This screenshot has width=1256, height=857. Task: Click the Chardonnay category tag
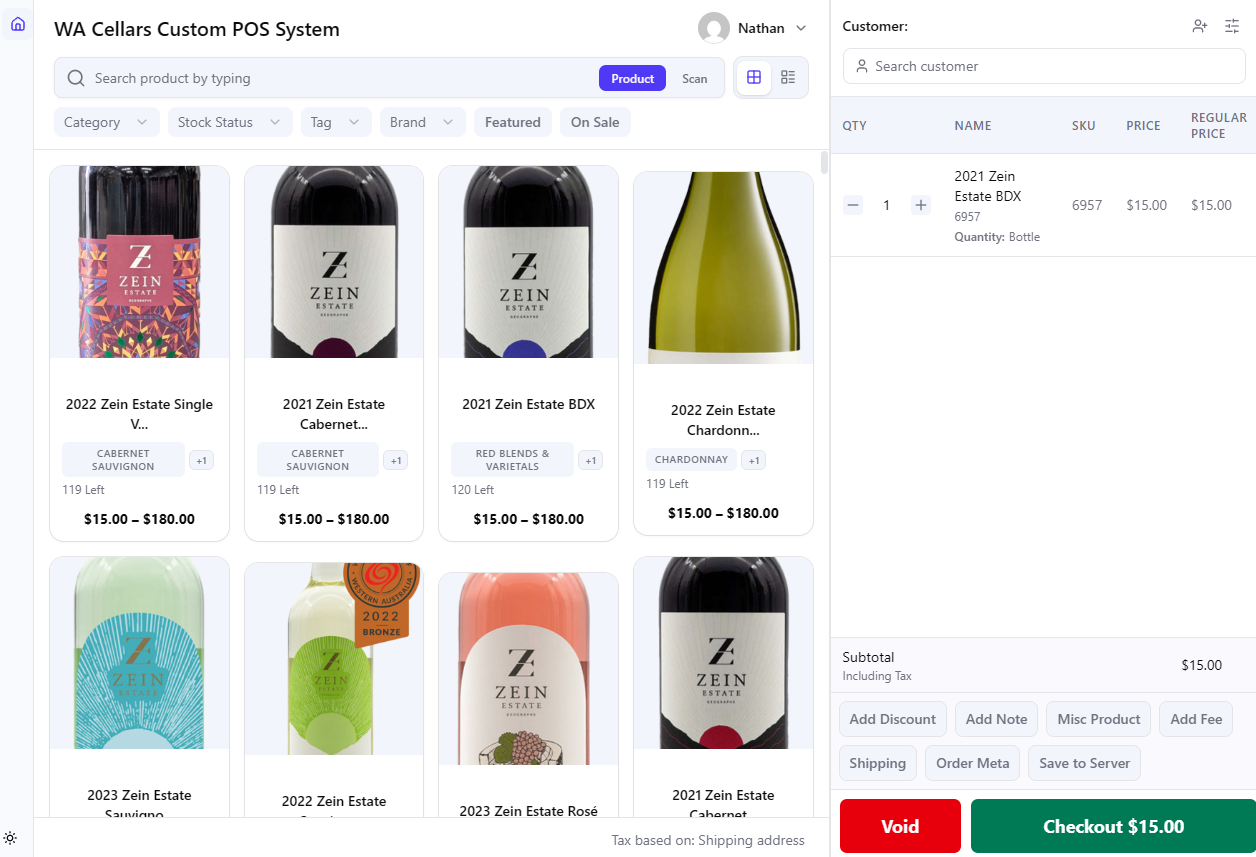[x=691, y=460]
